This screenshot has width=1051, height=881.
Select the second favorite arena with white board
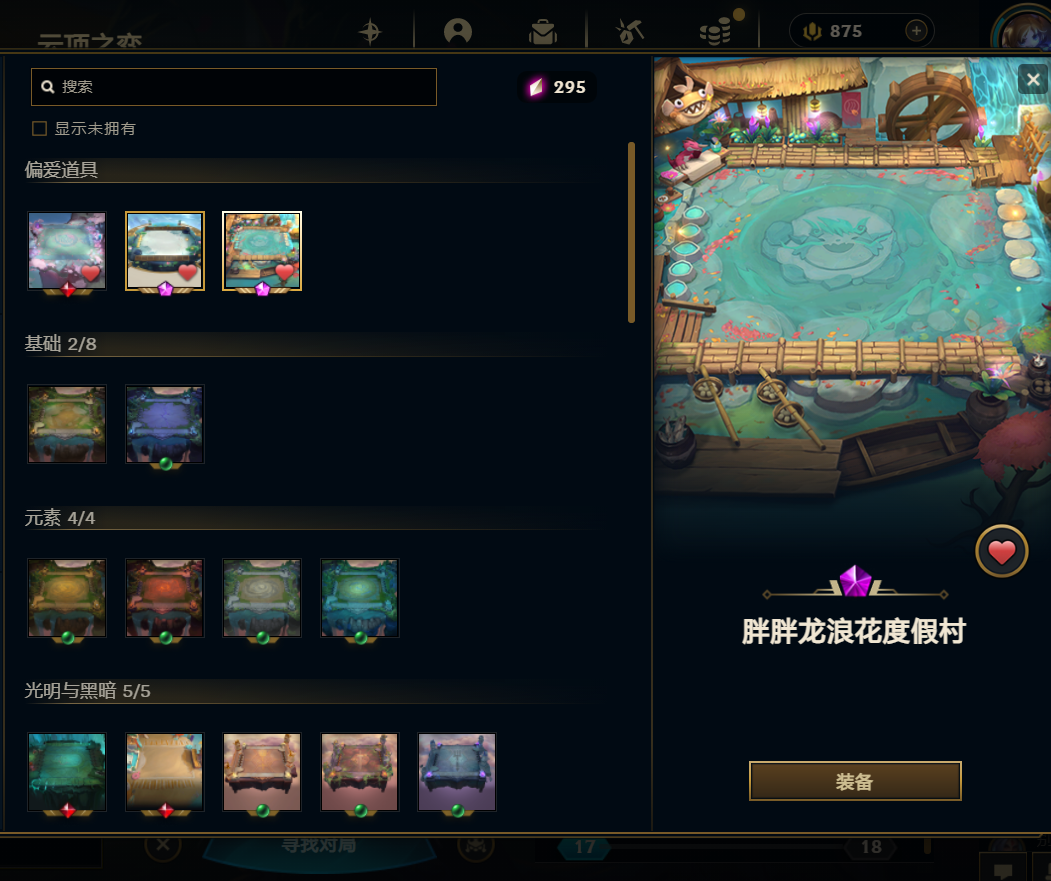[x=165, y=251]
